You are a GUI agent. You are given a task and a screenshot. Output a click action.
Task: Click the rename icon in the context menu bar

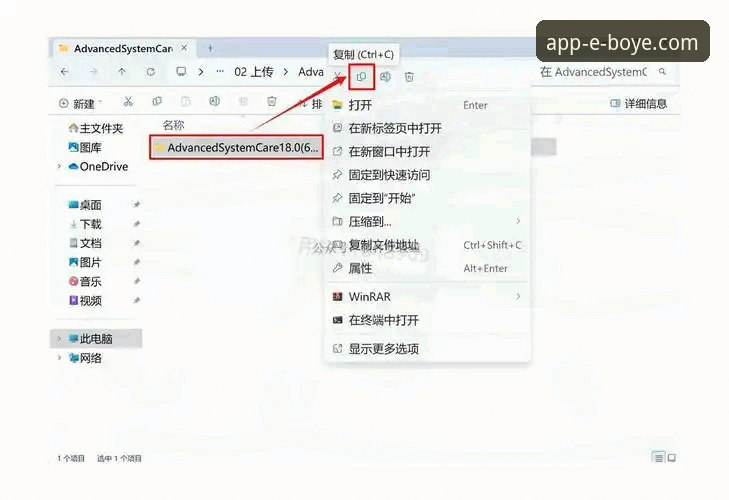(x=385, y=77)
